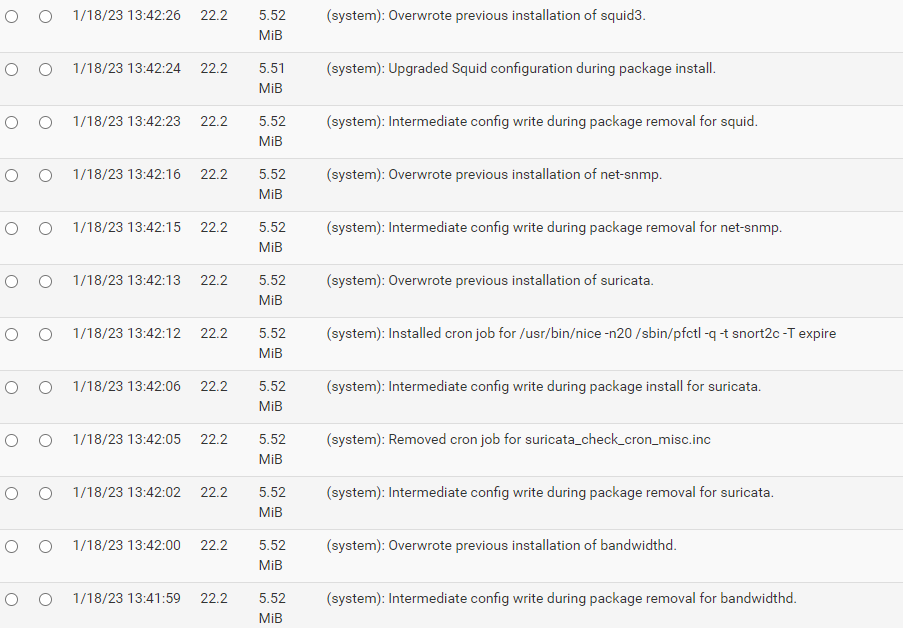
Task: Select right diff radio in 13:42:13 row
Action: tap(45, 282)
